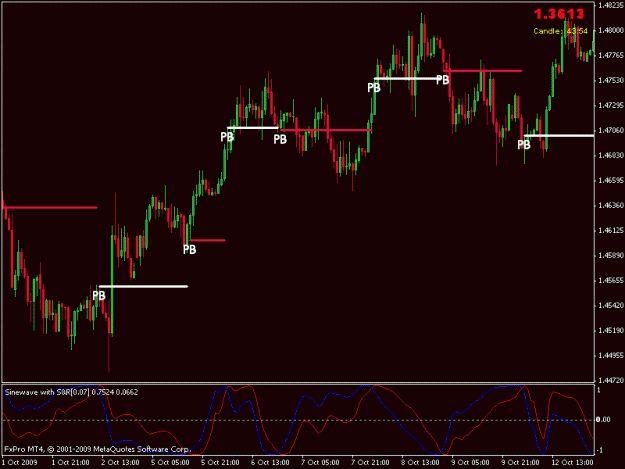Click the 1 Oct 21:00 time label

pos(70,463)
